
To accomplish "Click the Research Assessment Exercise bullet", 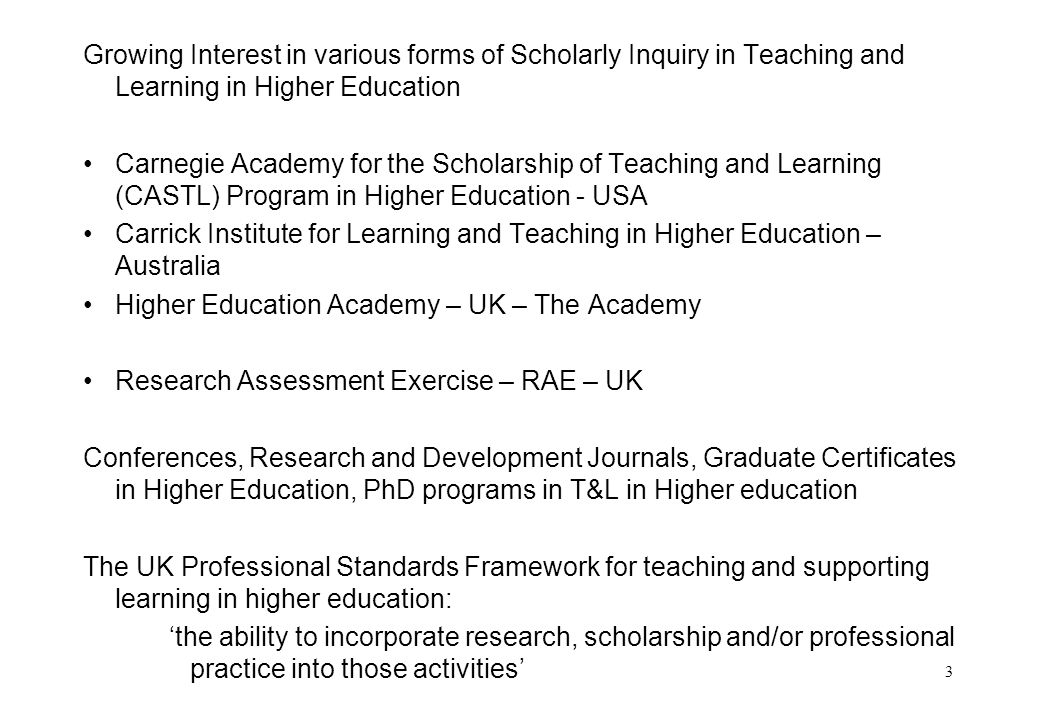I will coord(379,381).
